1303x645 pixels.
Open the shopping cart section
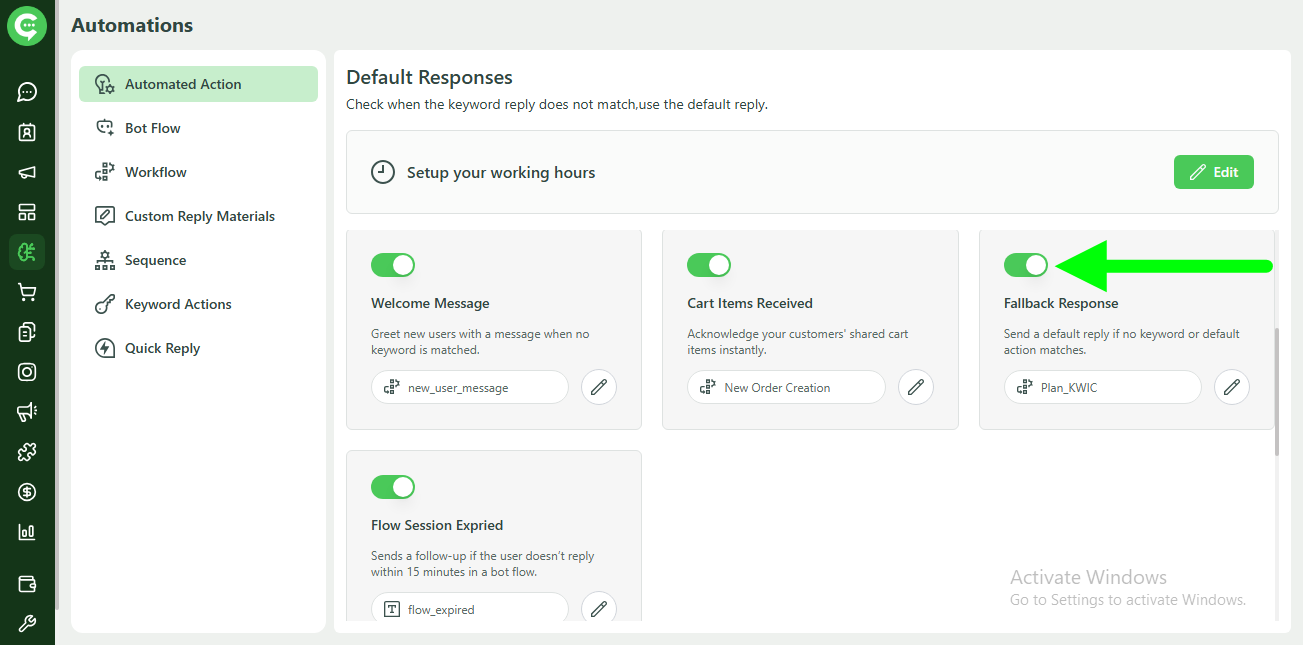coord(27,291)
